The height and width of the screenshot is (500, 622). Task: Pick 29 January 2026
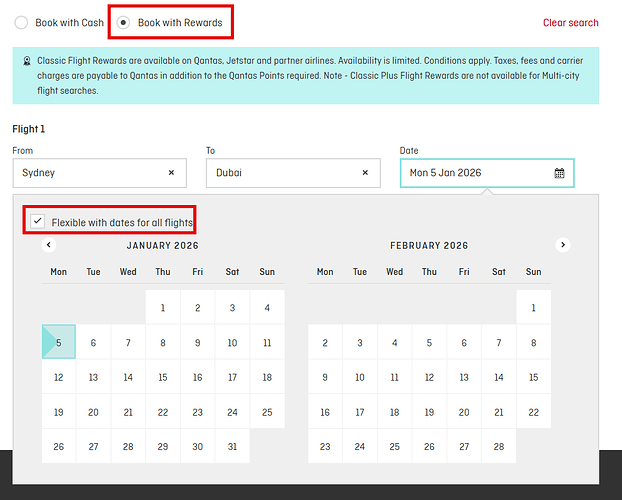point(163,446)
